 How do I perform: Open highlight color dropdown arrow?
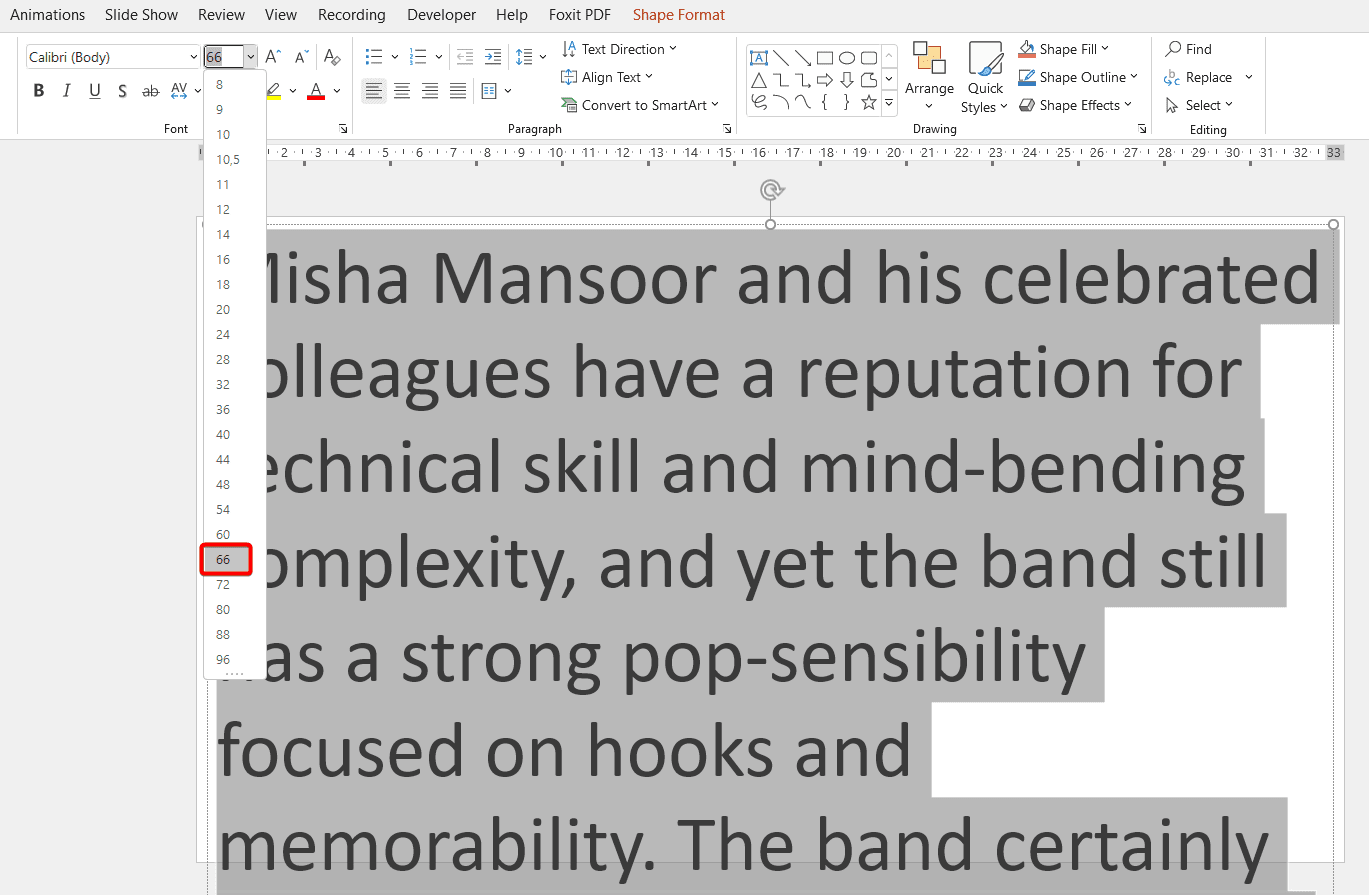(292, 91)
